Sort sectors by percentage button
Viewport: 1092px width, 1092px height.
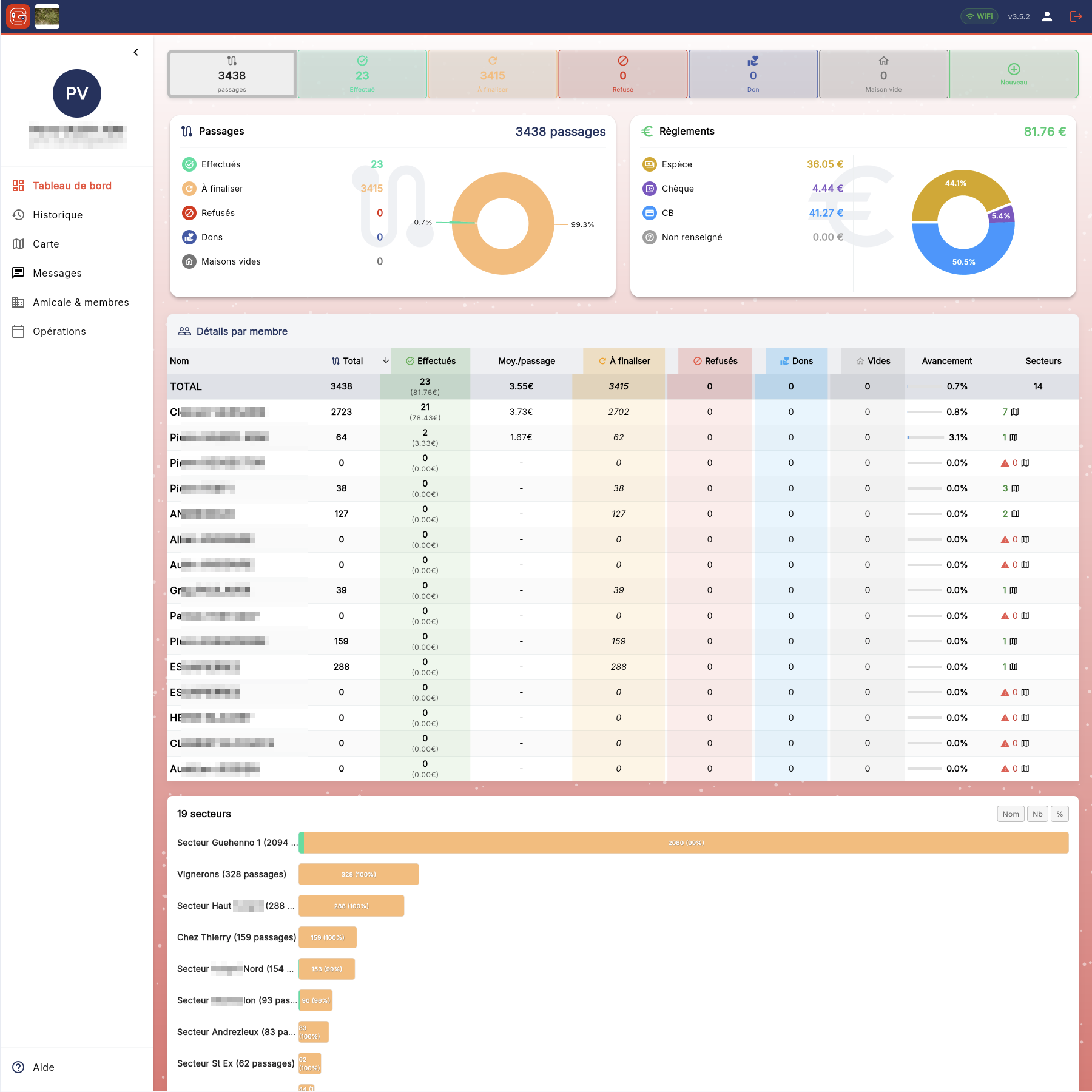[1060, 814]
